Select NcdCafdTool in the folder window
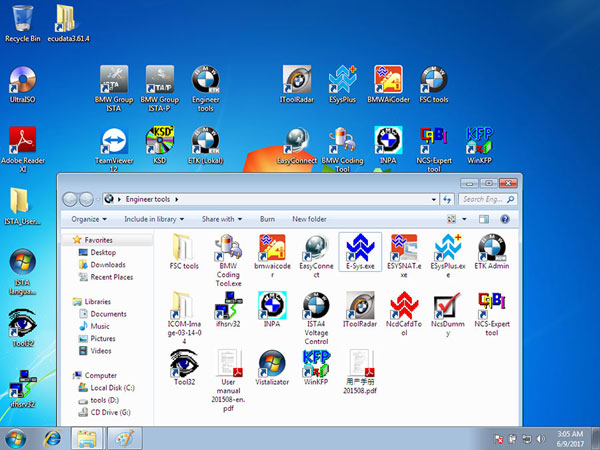 404,314
